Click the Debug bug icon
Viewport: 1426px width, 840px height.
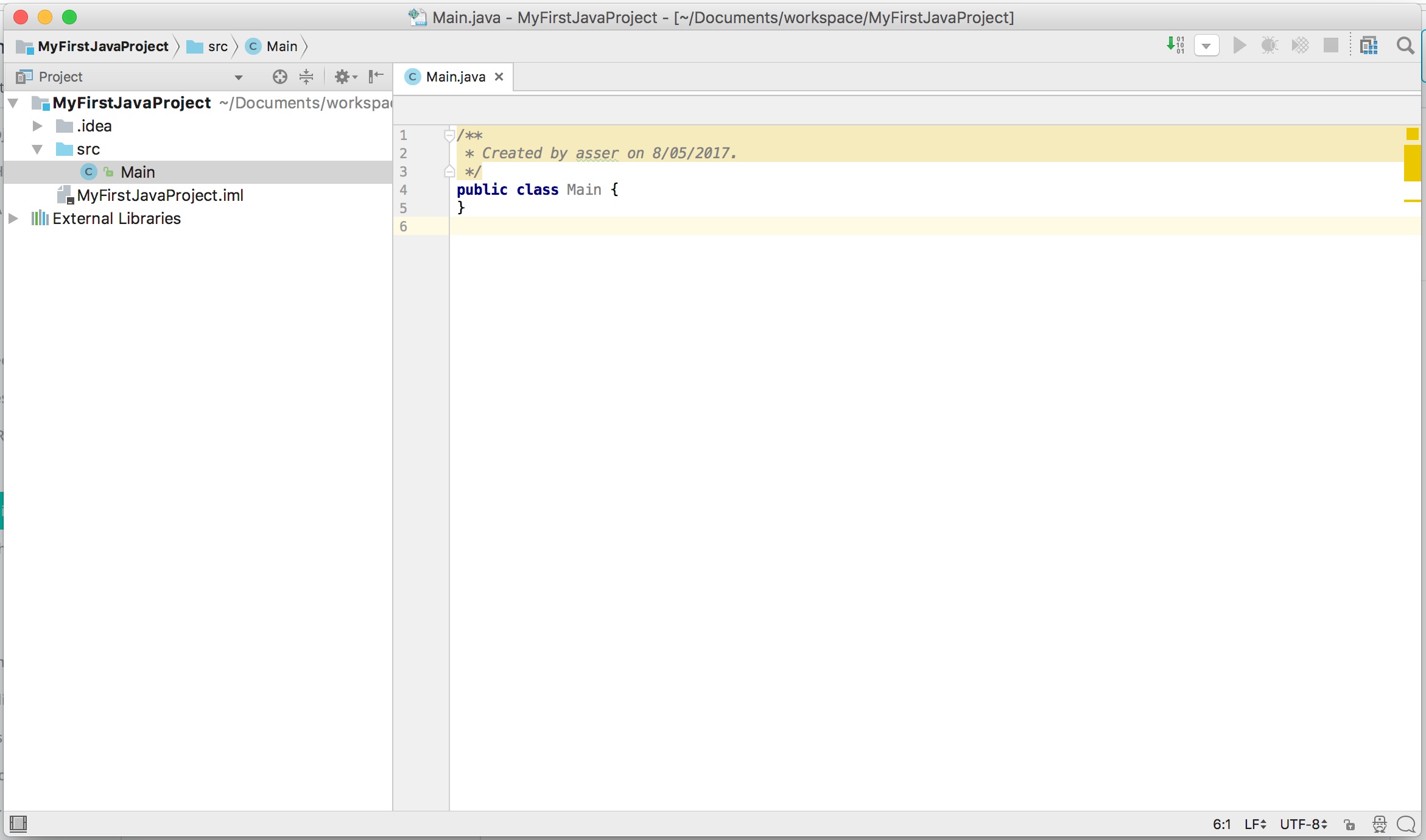pyautogui.click(x=1270, y=46)
